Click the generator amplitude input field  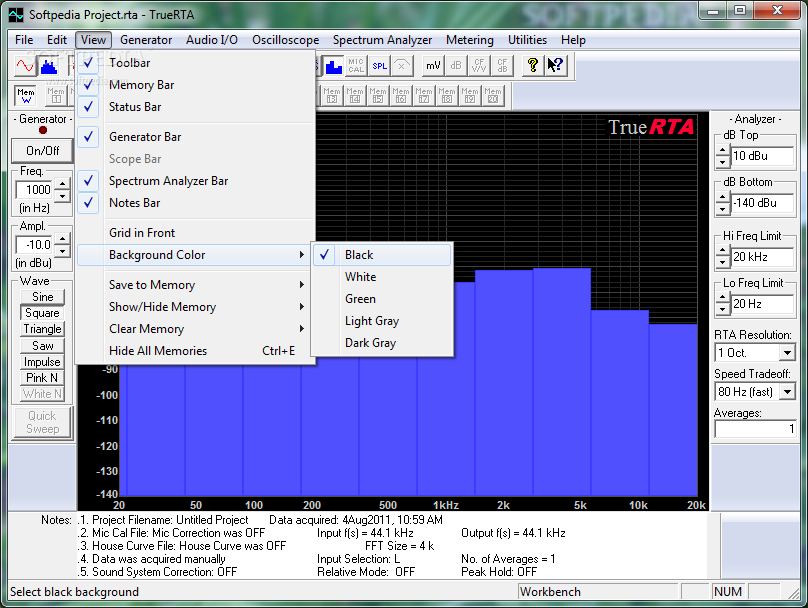point(35,245)
